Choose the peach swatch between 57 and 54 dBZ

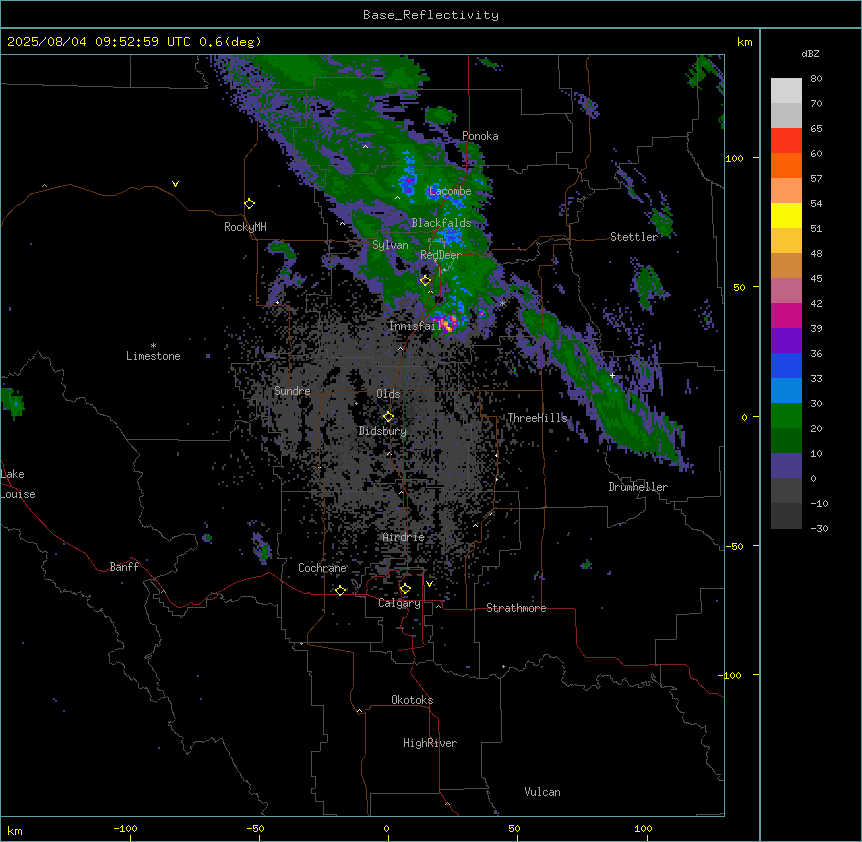click(786, 191)
